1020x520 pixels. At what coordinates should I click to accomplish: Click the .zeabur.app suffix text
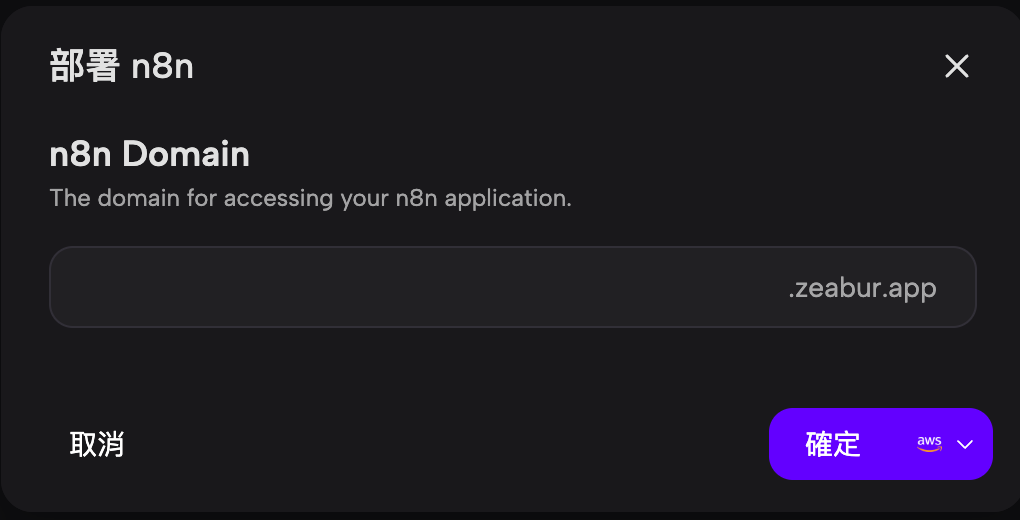(x=862, y=288)
